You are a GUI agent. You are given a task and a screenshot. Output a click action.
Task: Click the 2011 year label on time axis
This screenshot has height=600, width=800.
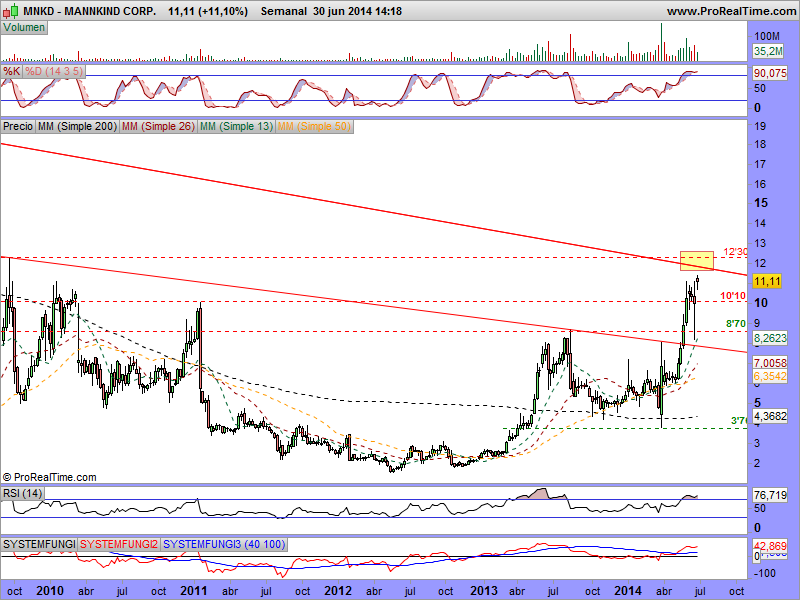click(194, 591)
